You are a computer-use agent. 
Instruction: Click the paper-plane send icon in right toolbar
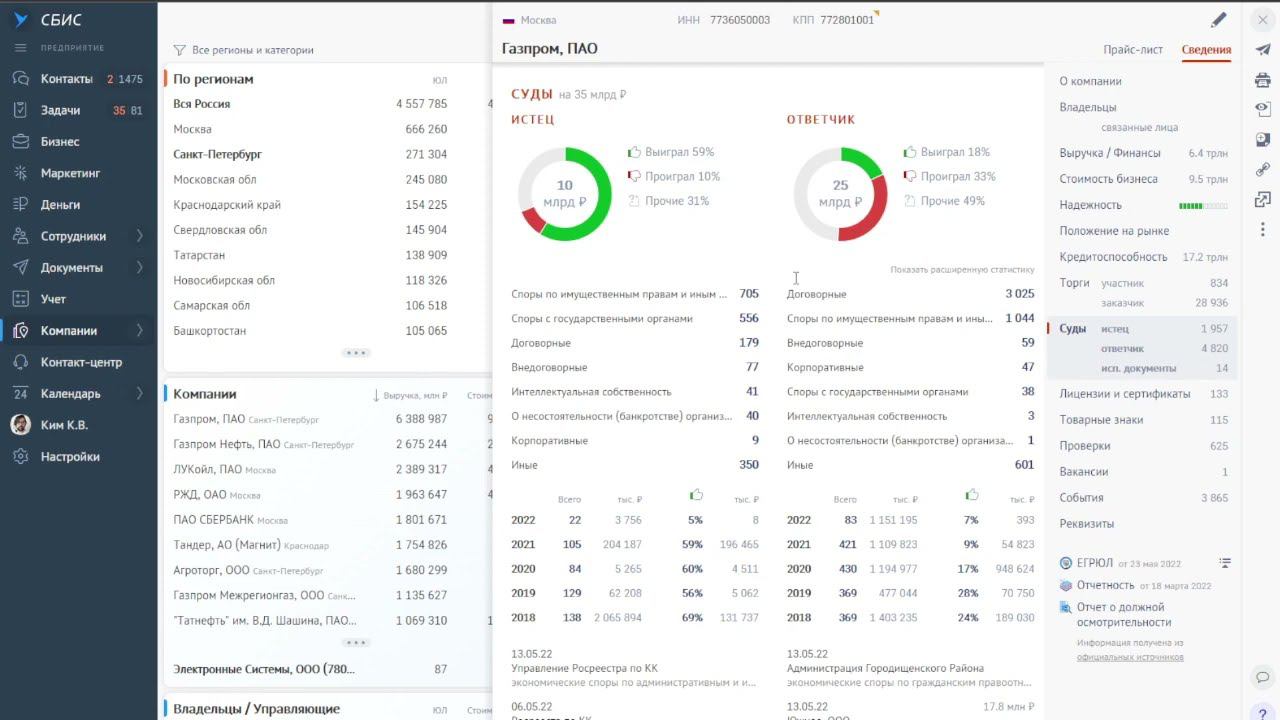pos(1263,50)
